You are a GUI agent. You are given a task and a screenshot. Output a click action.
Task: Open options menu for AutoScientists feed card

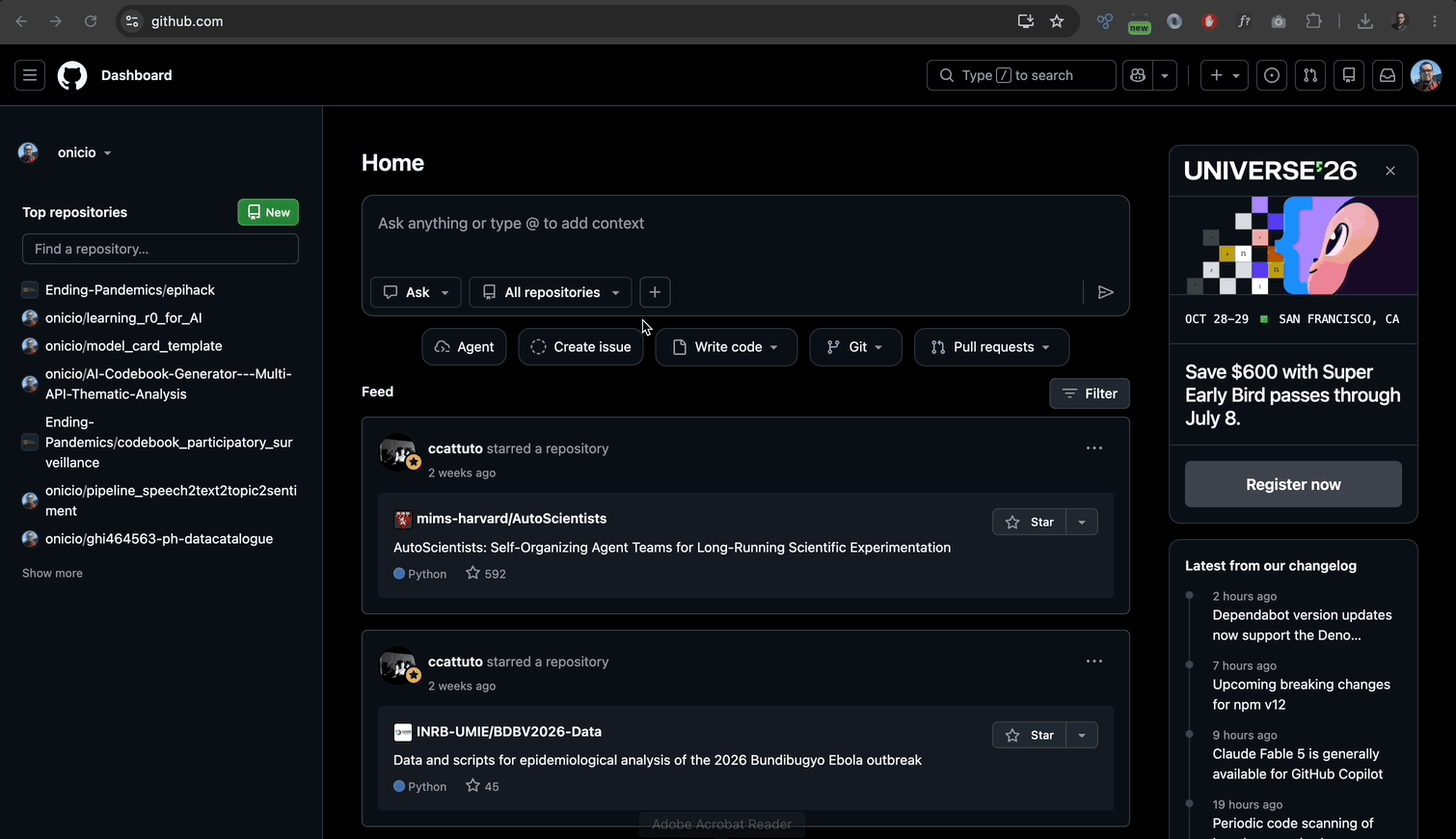coord(1093,448)
